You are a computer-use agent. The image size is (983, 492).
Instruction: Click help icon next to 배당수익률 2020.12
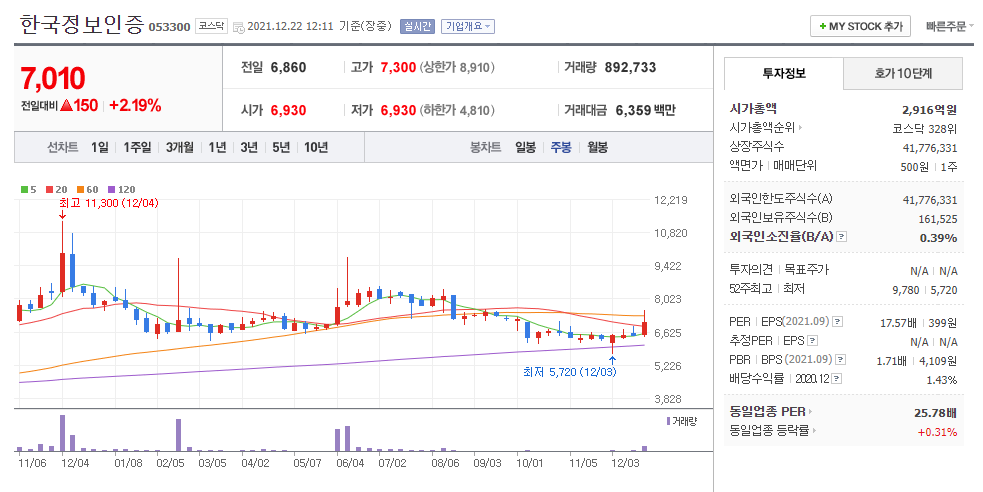click(x=836, y=379)
